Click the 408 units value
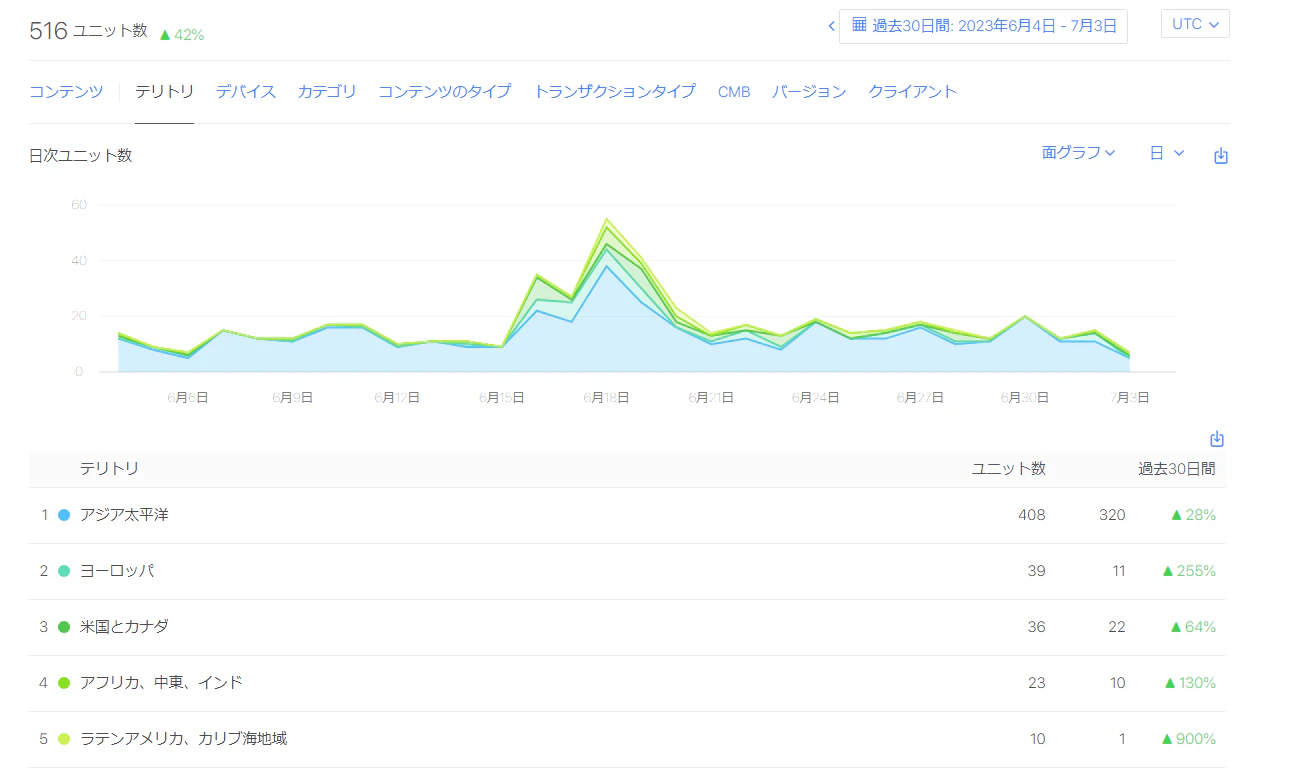 tap(1030, 515)
